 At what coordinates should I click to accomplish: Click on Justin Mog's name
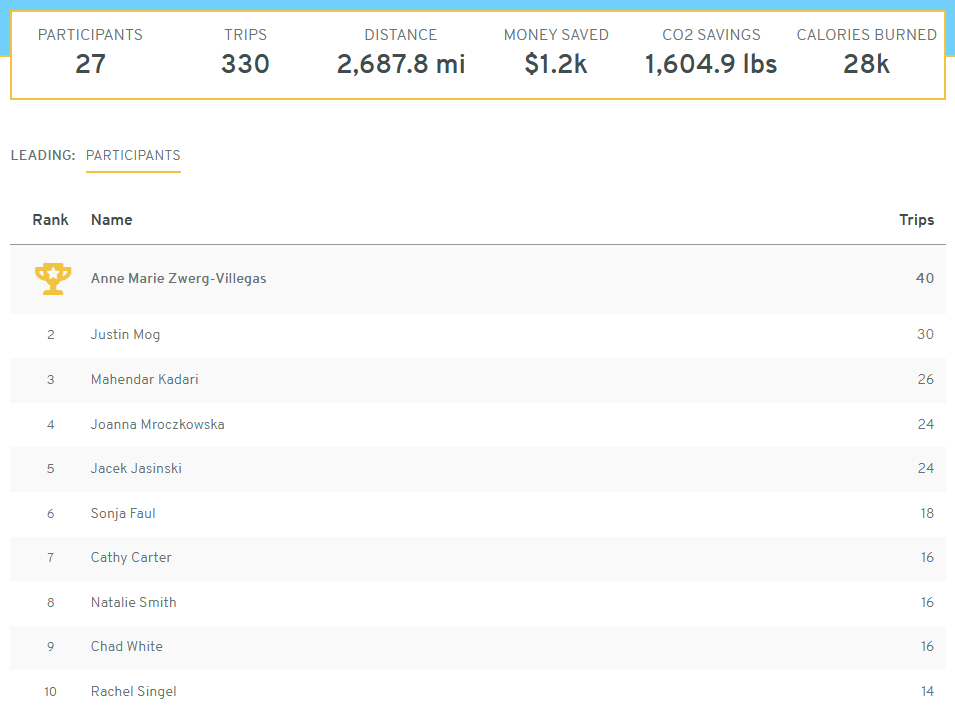coord(125,335)
